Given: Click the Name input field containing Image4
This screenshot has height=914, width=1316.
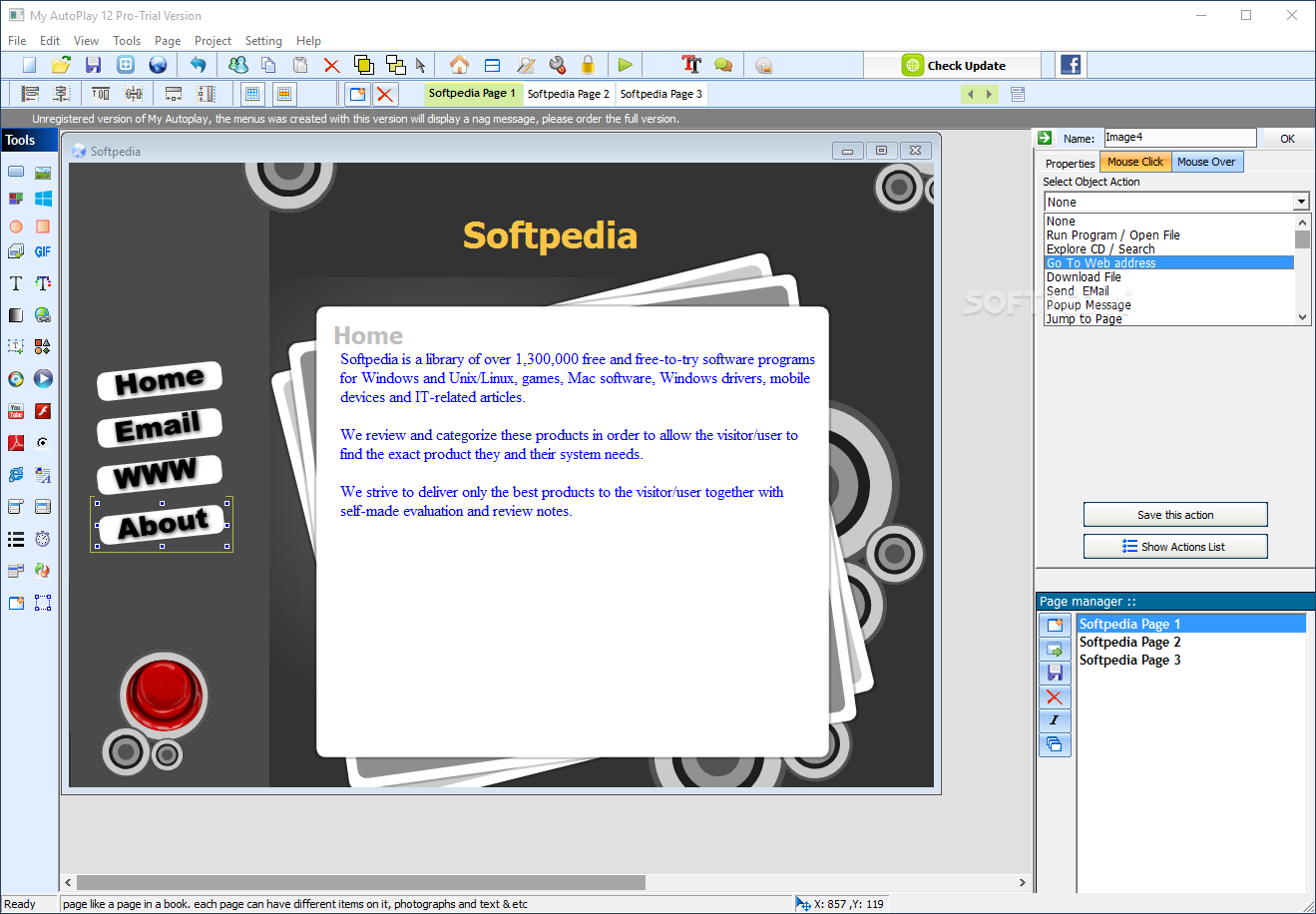Looking at the screenshot, I should click(x=1179, y=138).
